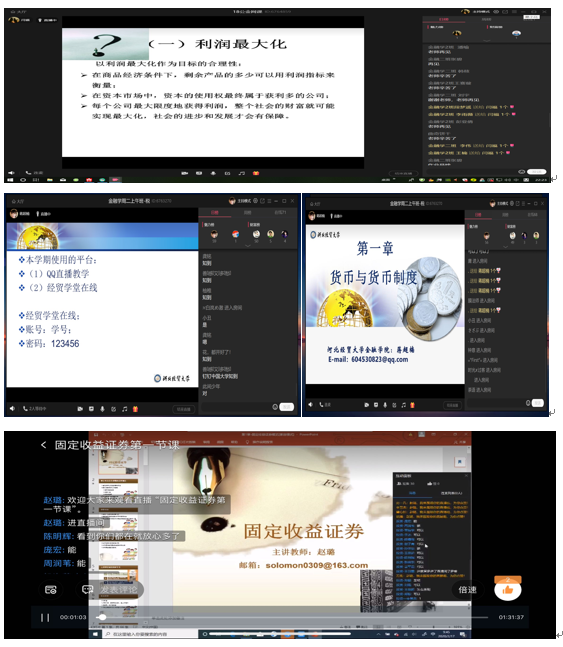The height and width of the screenshot is (647, 563).
Task: Click the video progress bar handle
Action: [102, 617]
